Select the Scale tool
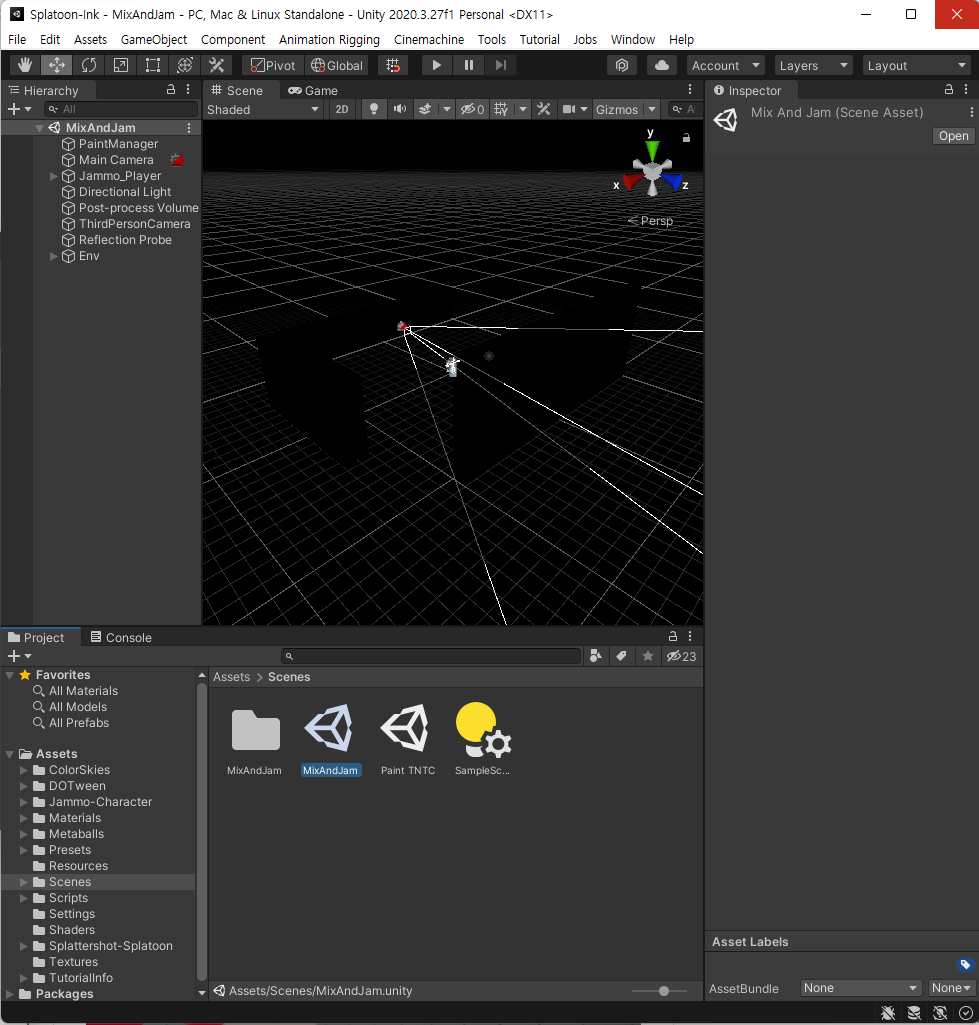979x1025 pixels. point(121,65)
